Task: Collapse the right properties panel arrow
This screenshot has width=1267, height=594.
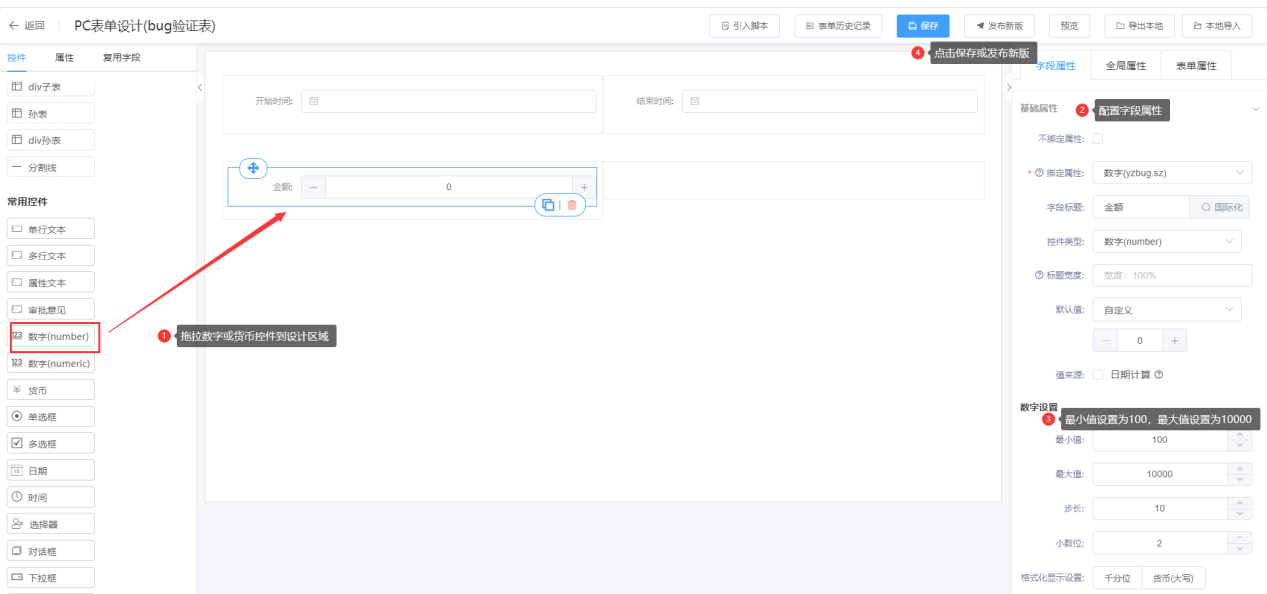Action: pos(1008,88)
